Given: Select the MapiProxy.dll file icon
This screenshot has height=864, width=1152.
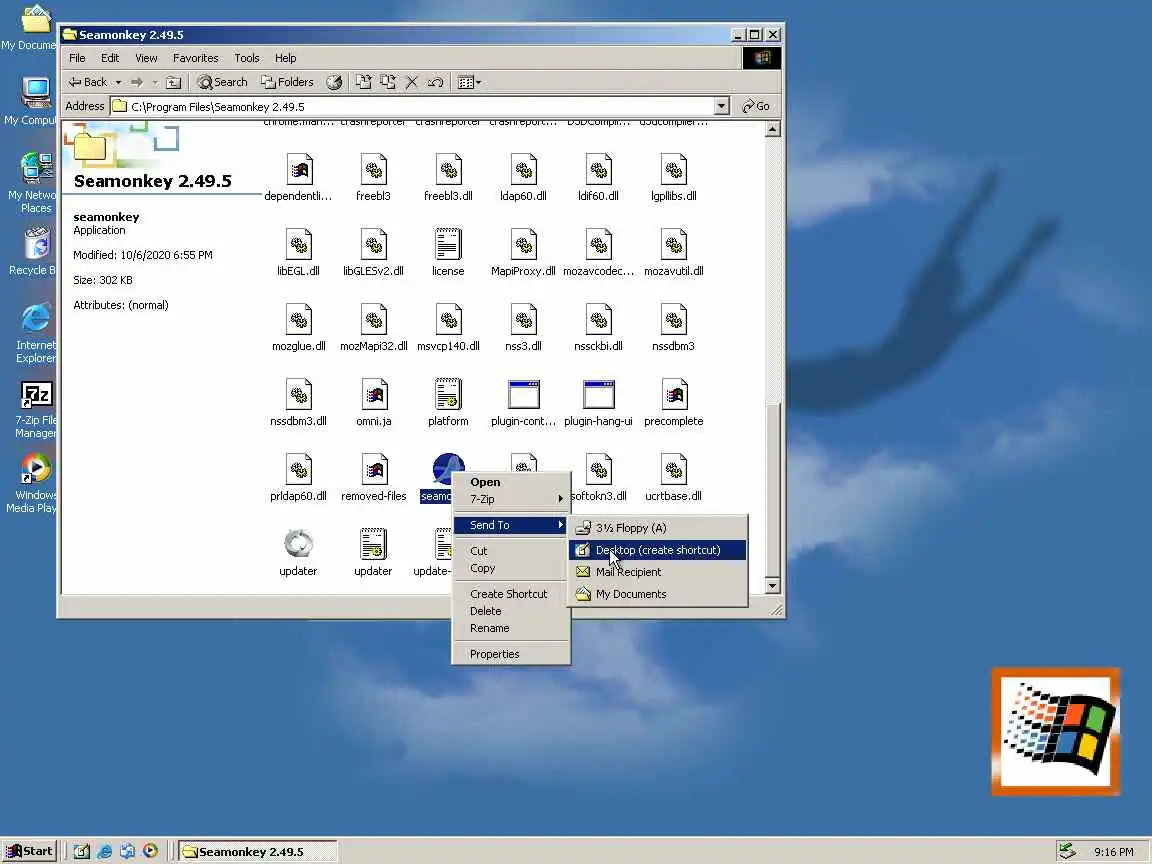Looking at the screenshot, I should point(523,245).
